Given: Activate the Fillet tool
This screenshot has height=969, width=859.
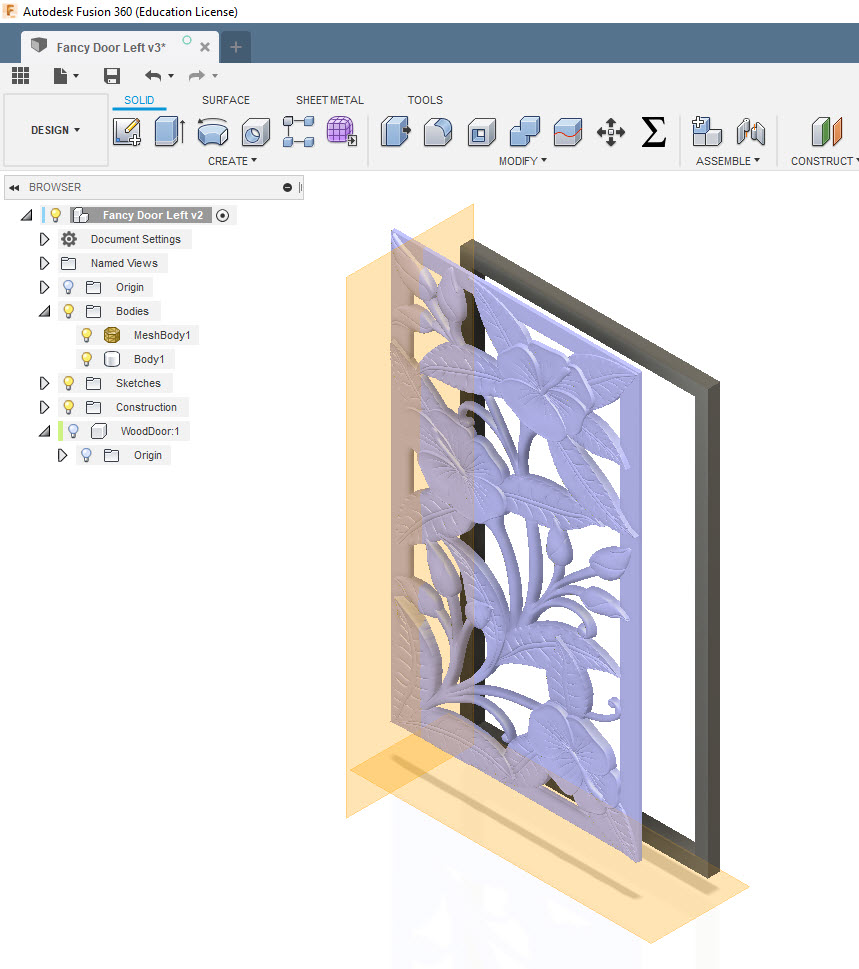Looking at the screenshot, I should pyautogui.click(x=437, y=131).
